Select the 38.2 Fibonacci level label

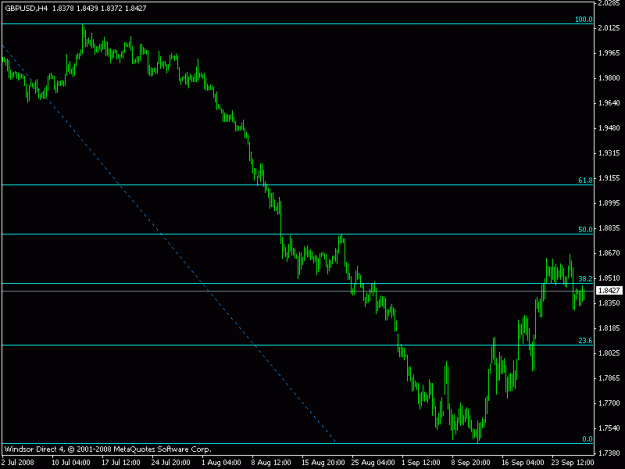coord(585,279)
